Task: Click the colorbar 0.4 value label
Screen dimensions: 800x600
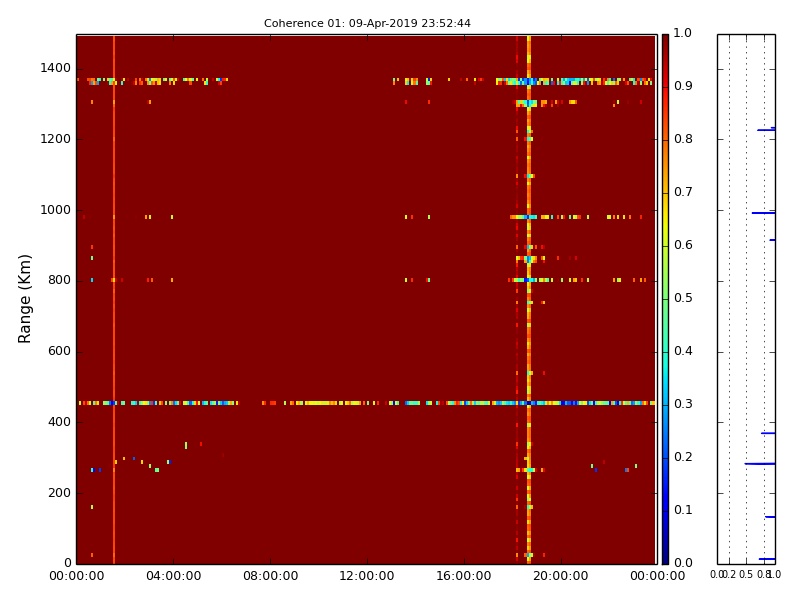Action: (683, 351)
